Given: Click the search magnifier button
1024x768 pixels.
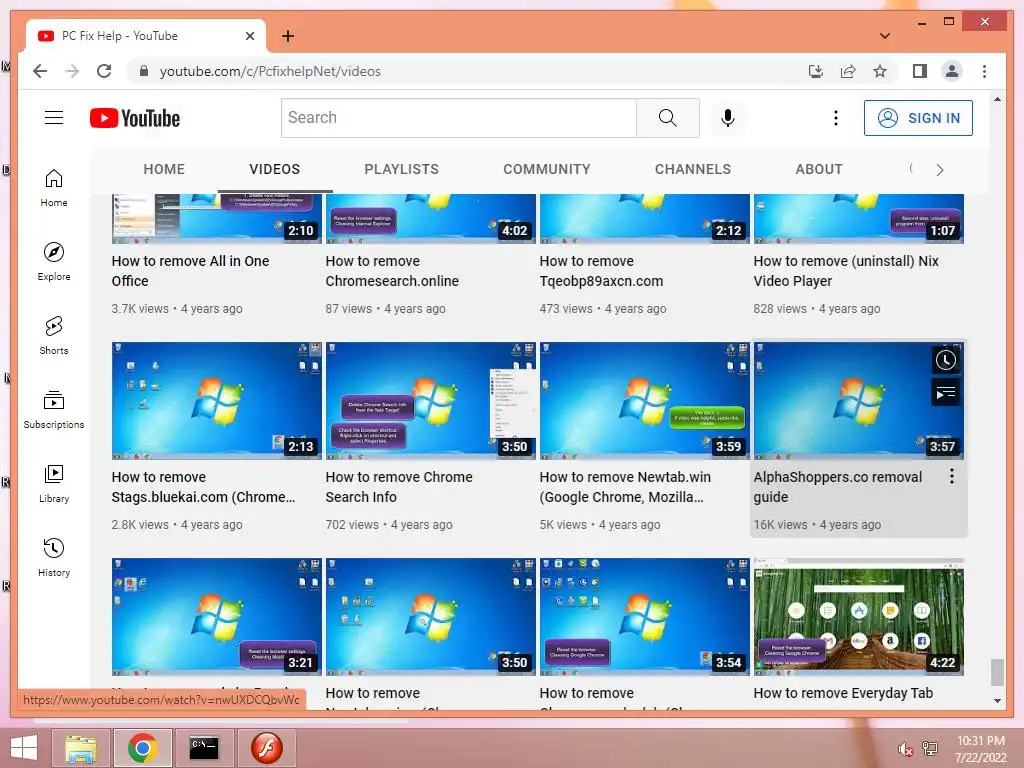Looking at the screenshot, I should click(667, 118).
